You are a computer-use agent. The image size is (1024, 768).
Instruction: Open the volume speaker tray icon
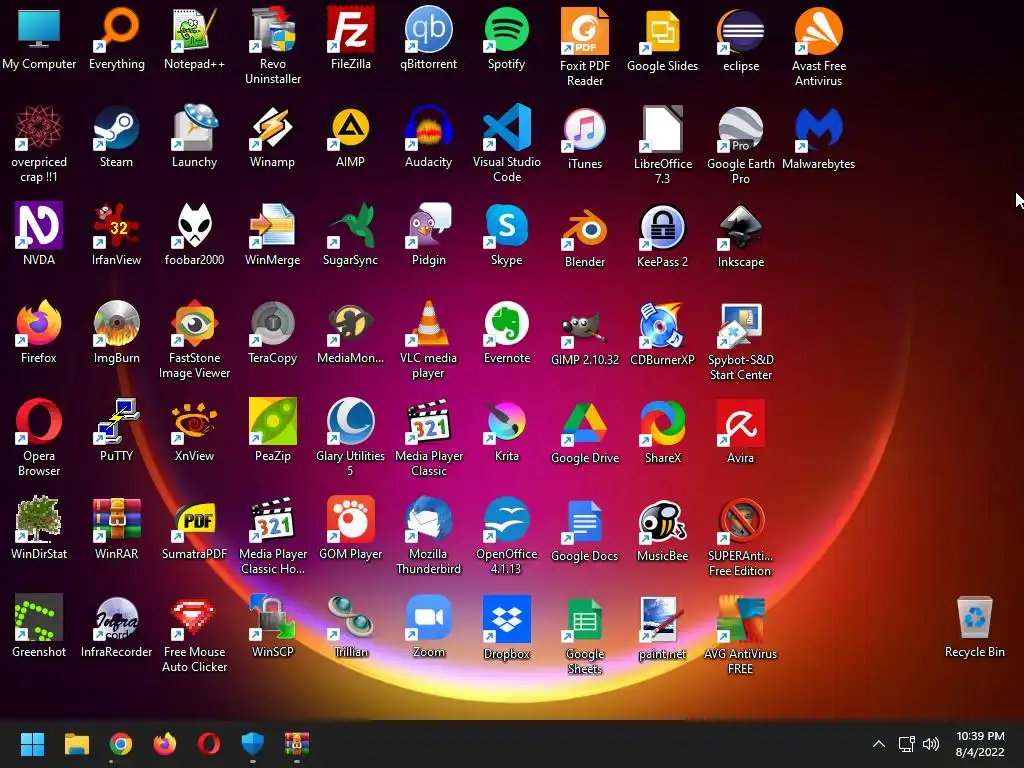(931, 744)
